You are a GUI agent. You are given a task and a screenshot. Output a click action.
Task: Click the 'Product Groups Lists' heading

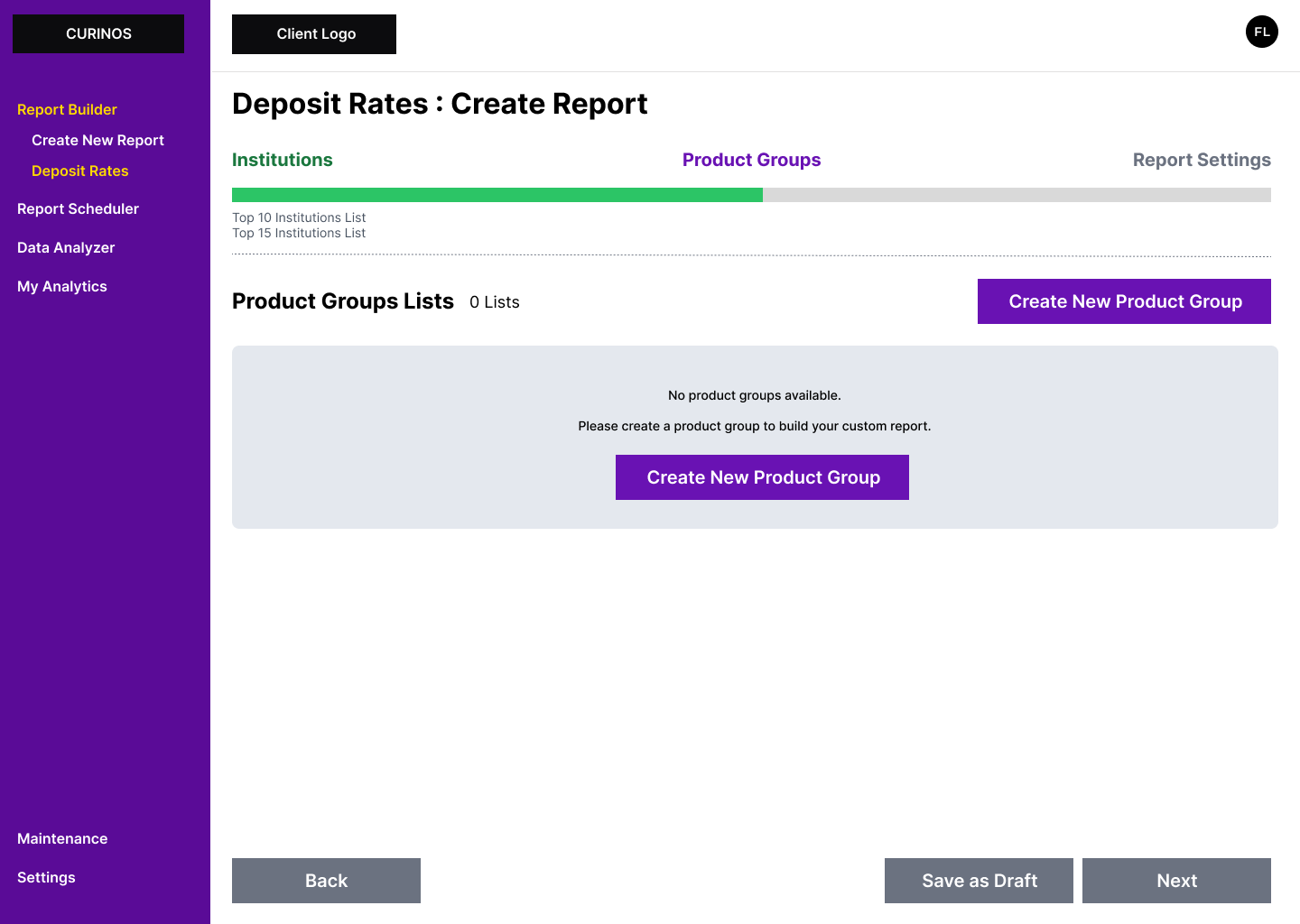343,301
